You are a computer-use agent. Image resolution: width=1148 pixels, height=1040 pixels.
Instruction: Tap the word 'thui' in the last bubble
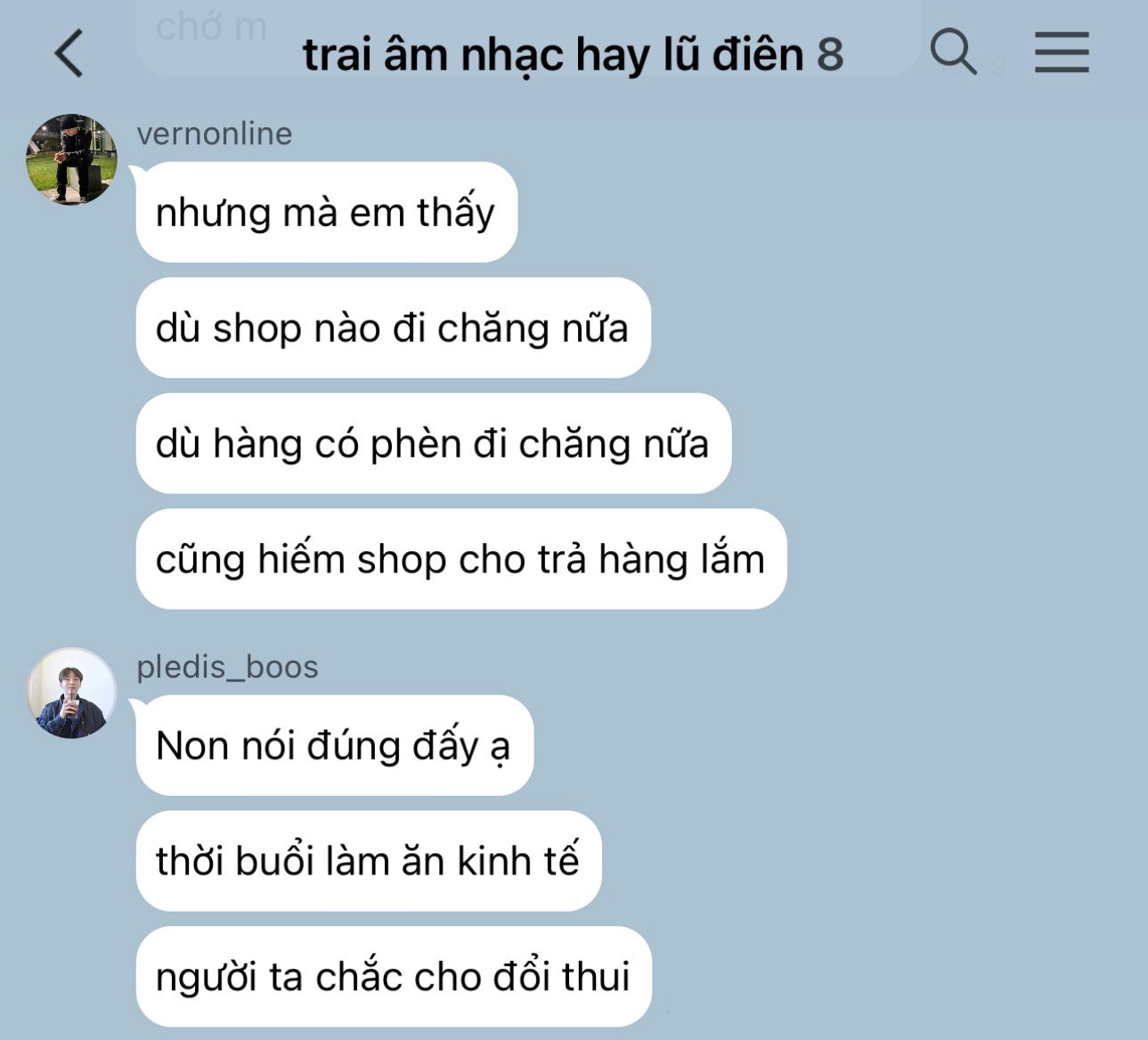(595, 977)
